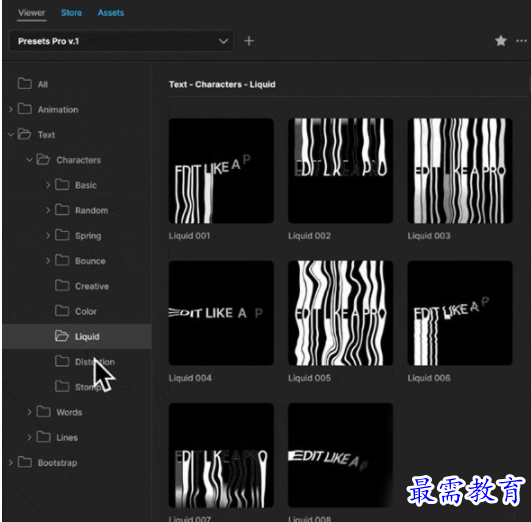This screenshot has width=531, height=522.
Task: Select the All folder
Action: click(43, 84)
